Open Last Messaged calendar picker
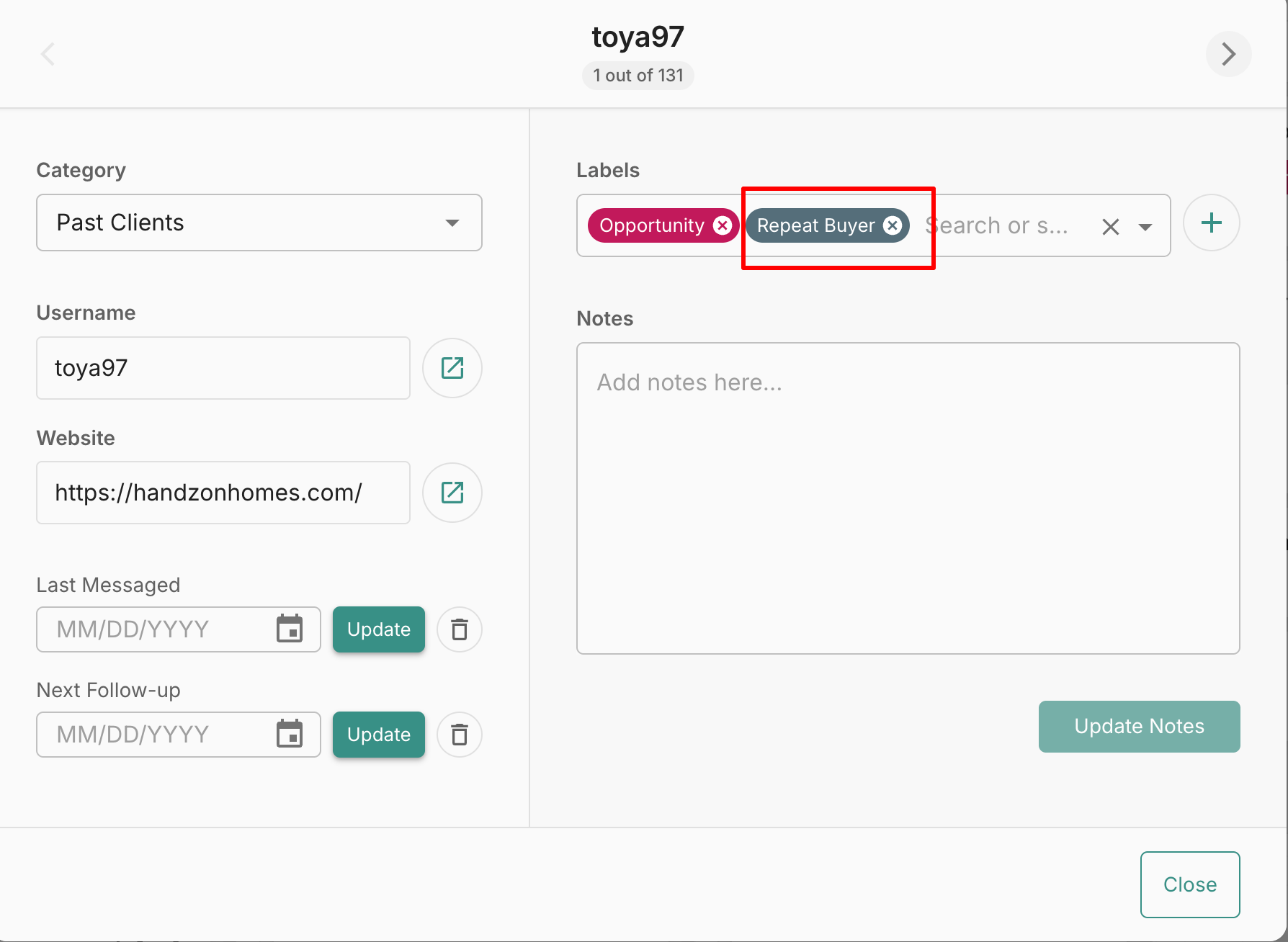The width and height of the screenshot is (1288, 942). point(290,629)
